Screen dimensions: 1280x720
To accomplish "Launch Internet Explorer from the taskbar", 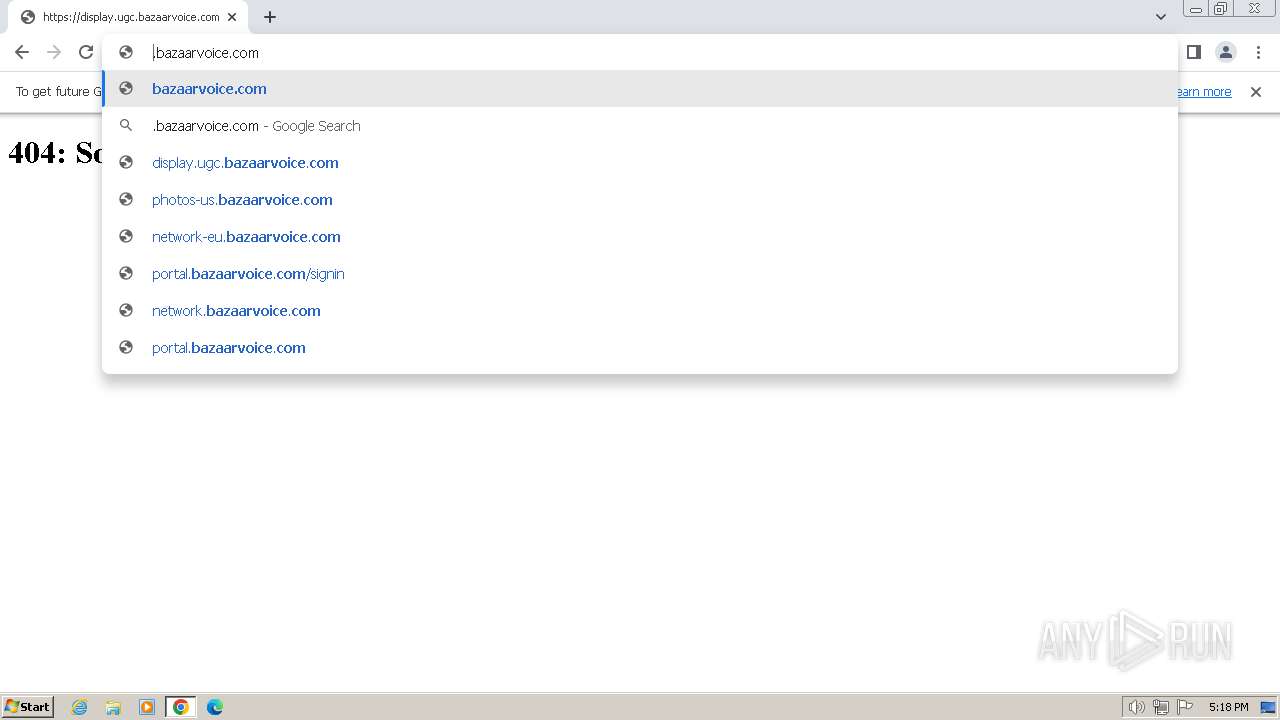I will (80, 707).
